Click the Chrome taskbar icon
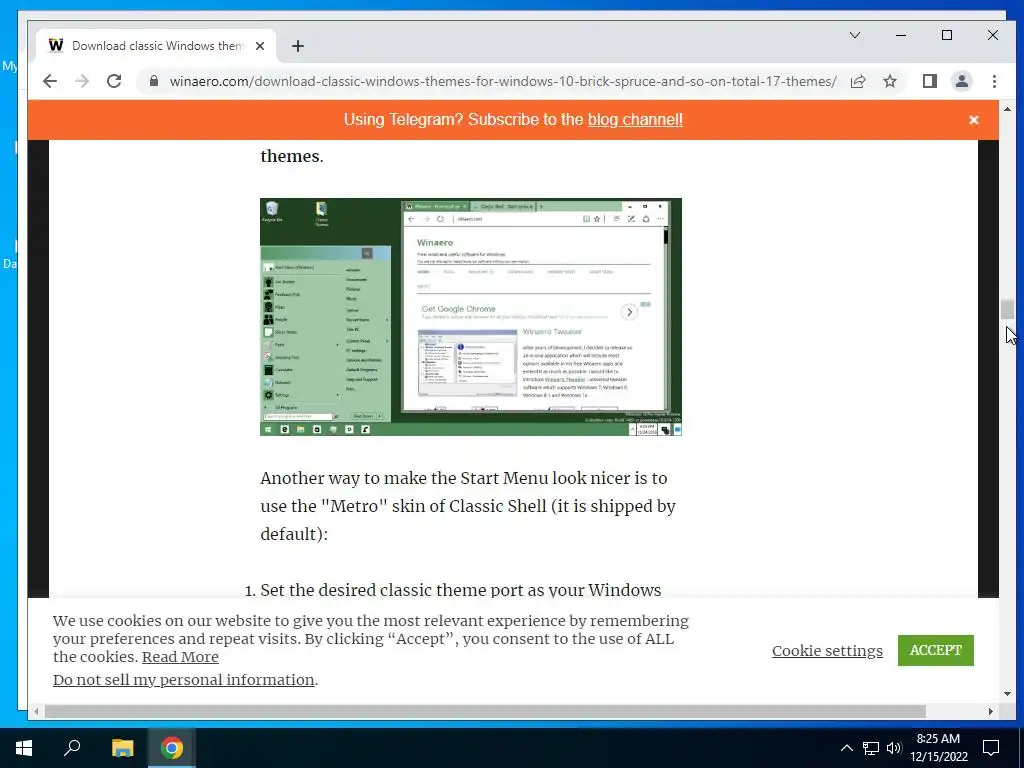Image resolution: width=1024 pixels, height=768 pixels. point(172,748)
